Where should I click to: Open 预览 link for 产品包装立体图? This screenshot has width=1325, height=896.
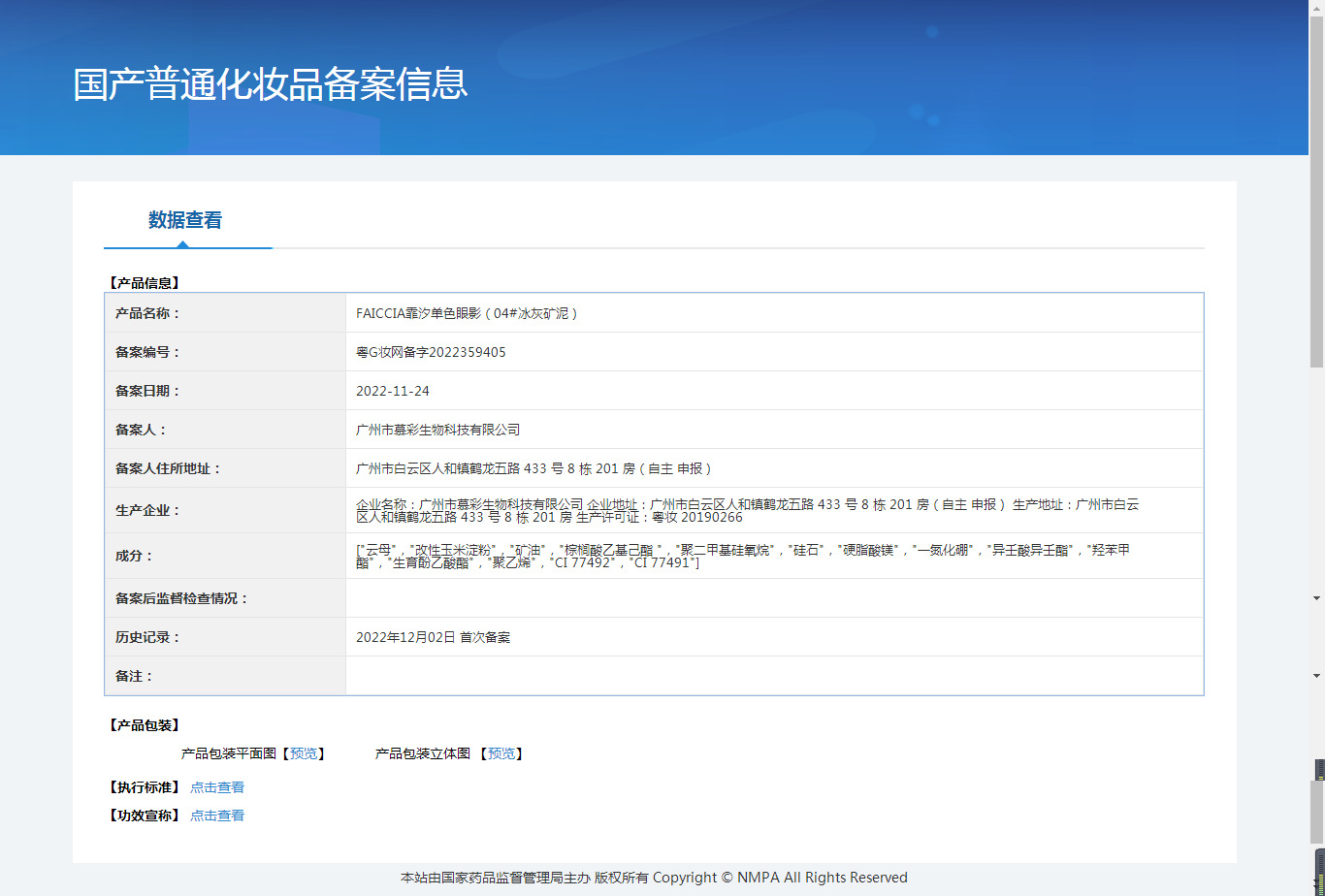coord(501,753)
